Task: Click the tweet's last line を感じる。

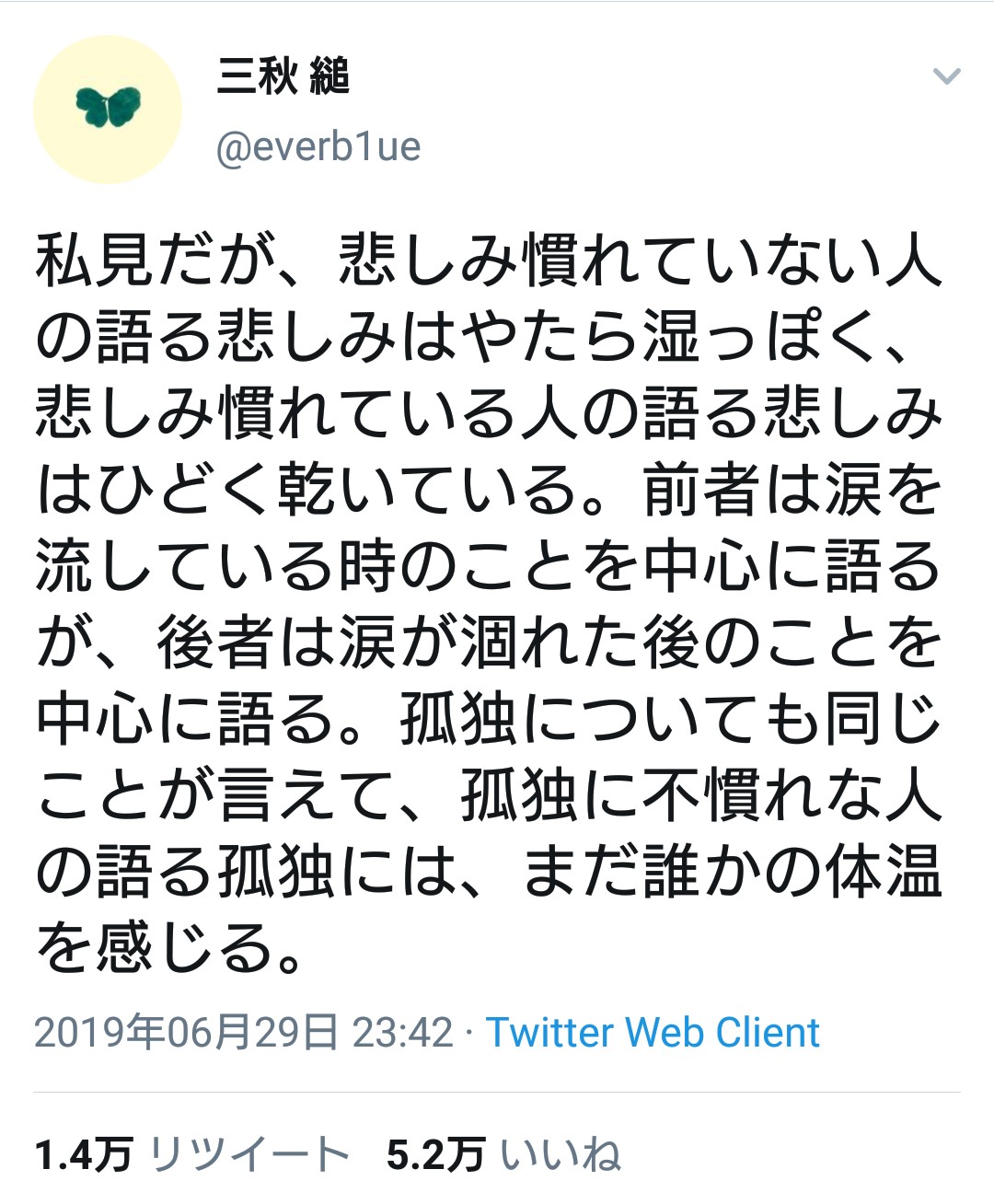Action: pos(170,948)
